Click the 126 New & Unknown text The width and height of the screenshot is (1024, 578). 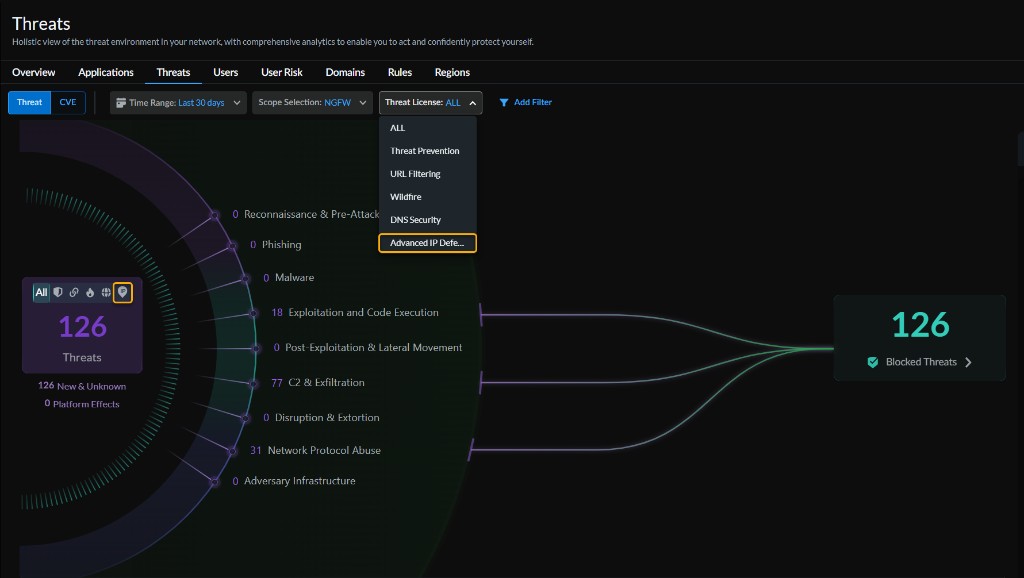point(82,386)
